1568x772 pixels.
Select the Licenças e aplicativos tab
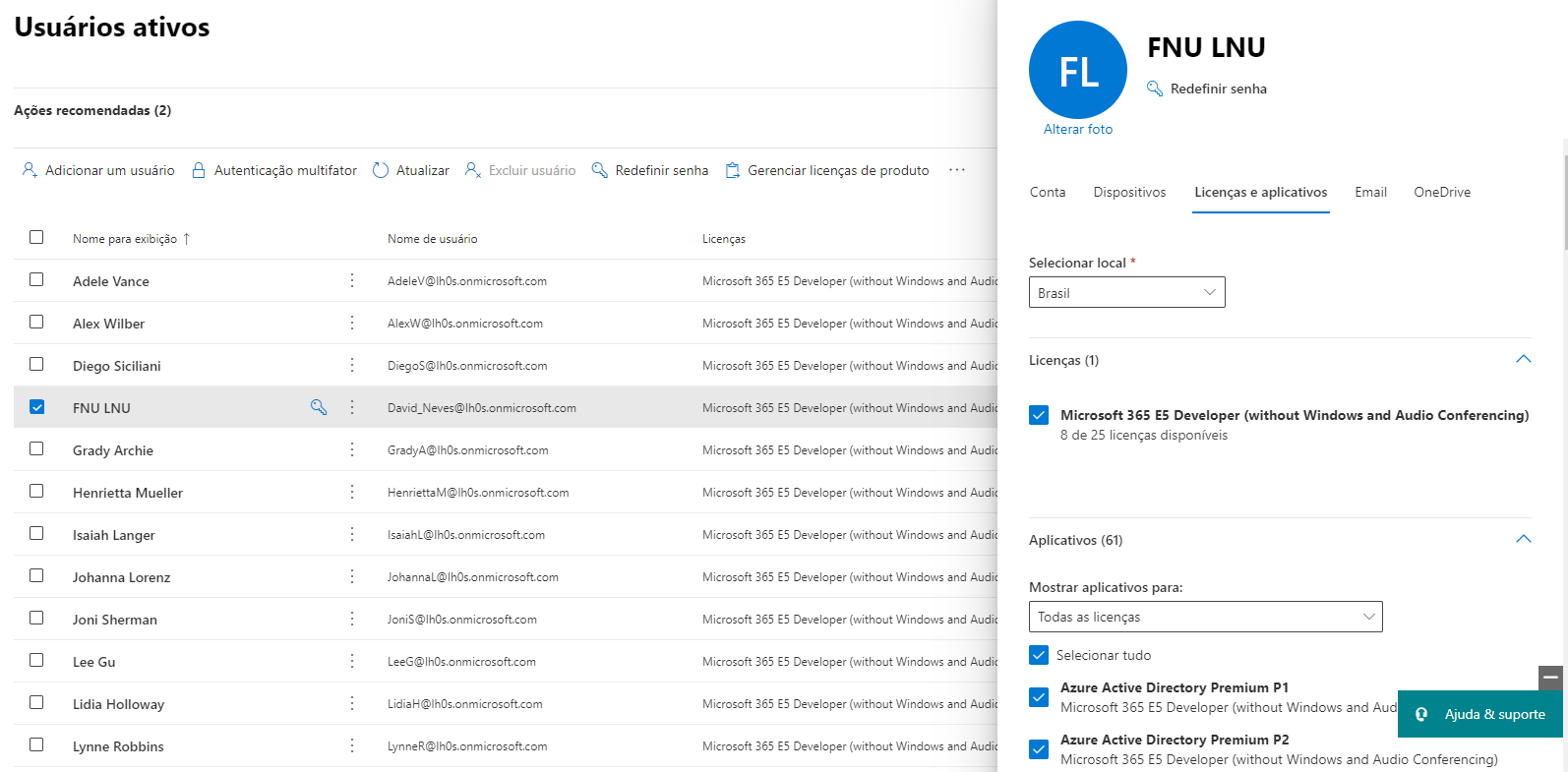click(1261, 192)
